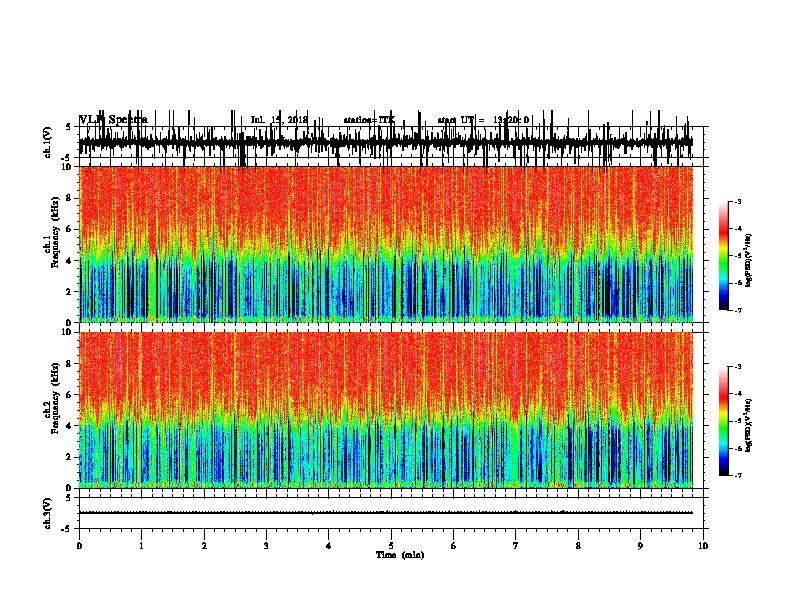
Task: Click the ch.3 flat voltage trace
Action: [386, 513]
